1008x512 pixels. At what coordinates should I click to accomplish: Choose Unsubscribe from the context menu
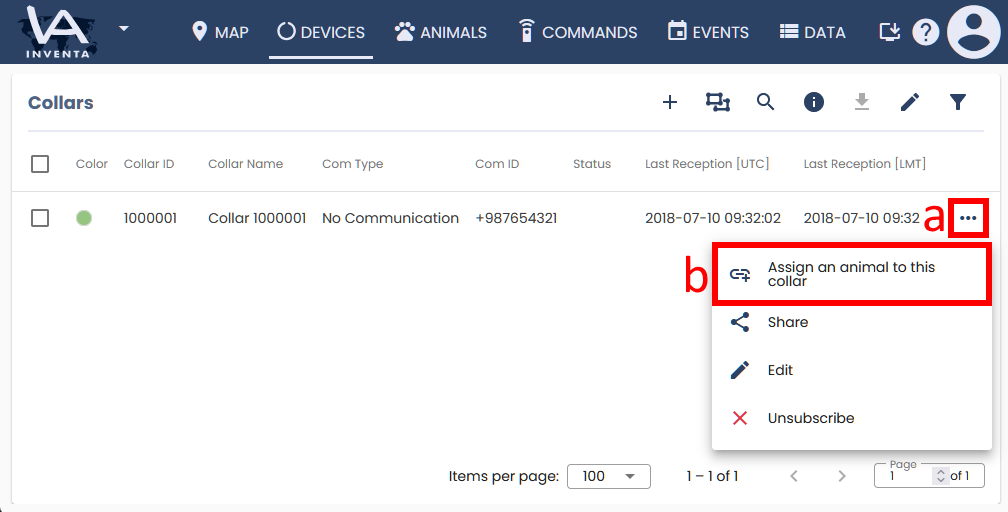coord(810,418)
